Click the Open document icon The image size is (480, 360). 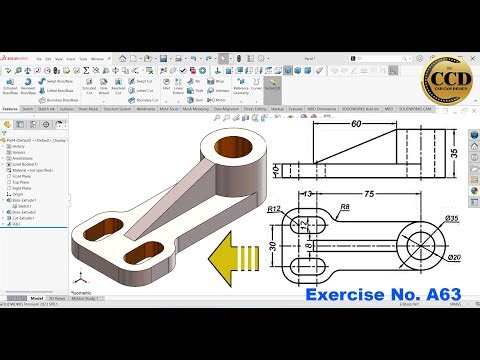point(148,59)
